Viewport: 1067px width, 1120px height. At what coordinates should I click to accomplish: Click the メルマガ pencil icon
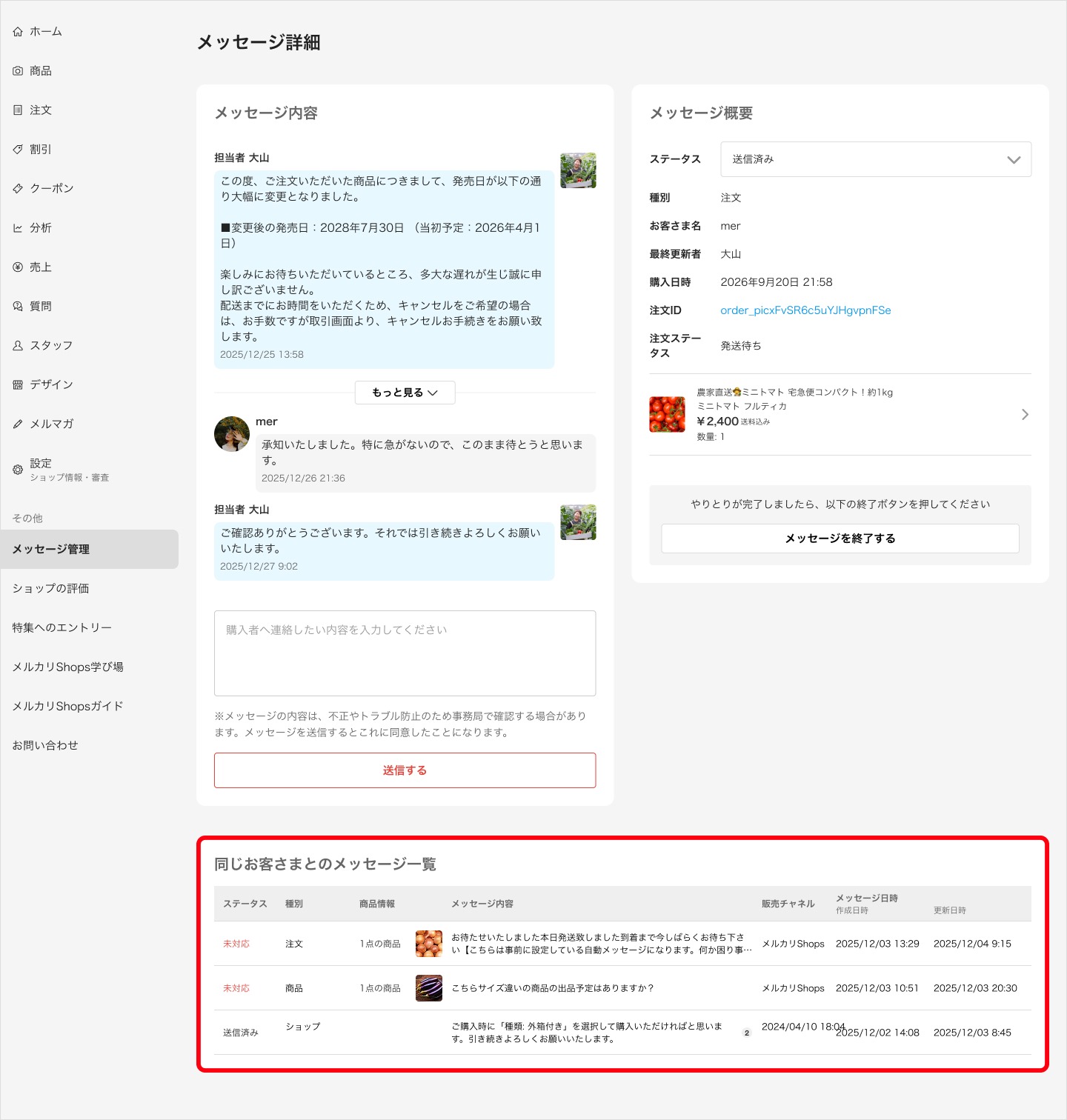tap(18, 424)
